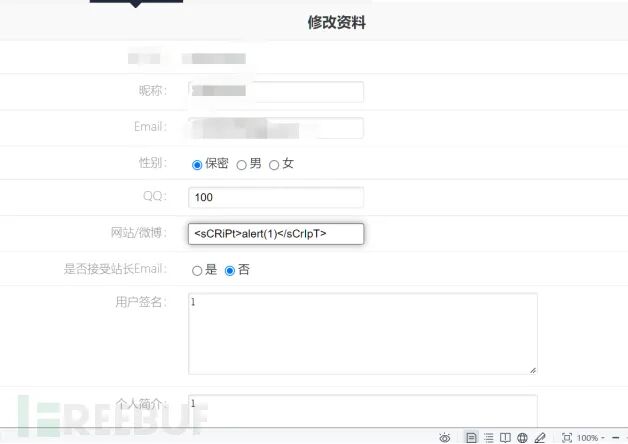
Task: Click the 网站/微博 label
Action: coord(139,232)
